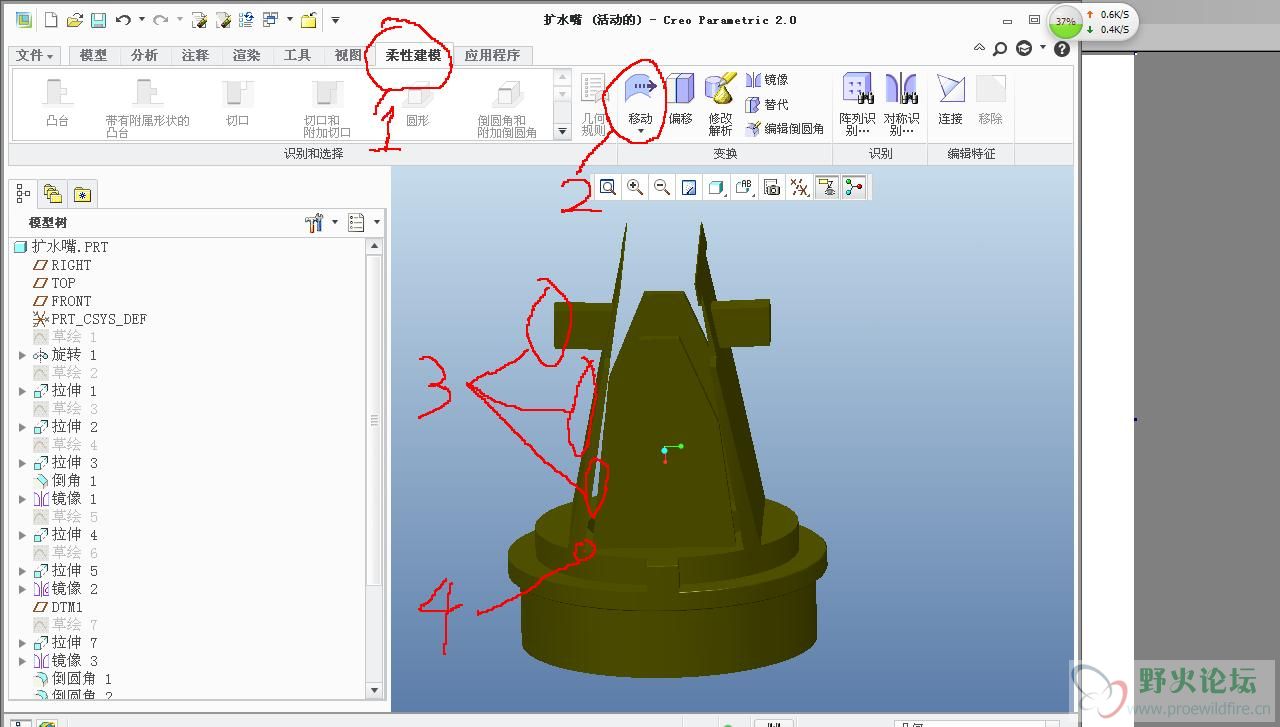Switch to the 分析 (Analysis) tab
This screenshot has width=1280, height=727.
[x=145, y=56]
